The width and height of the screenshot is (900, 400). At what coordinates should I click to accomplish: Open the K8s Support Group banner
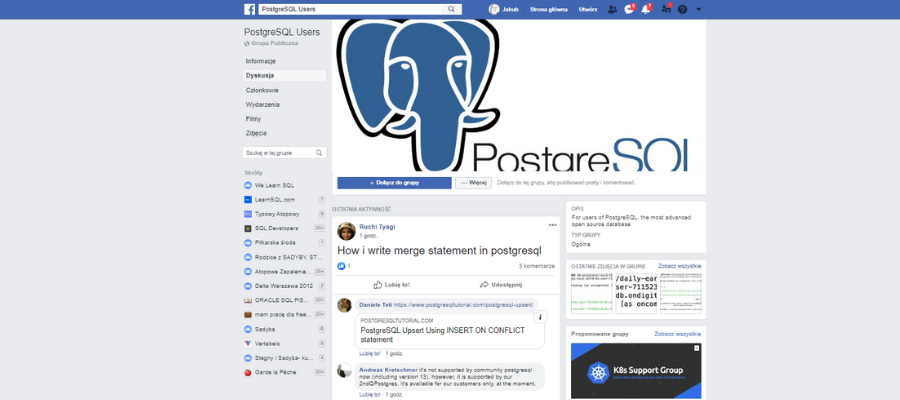(636, 371)
